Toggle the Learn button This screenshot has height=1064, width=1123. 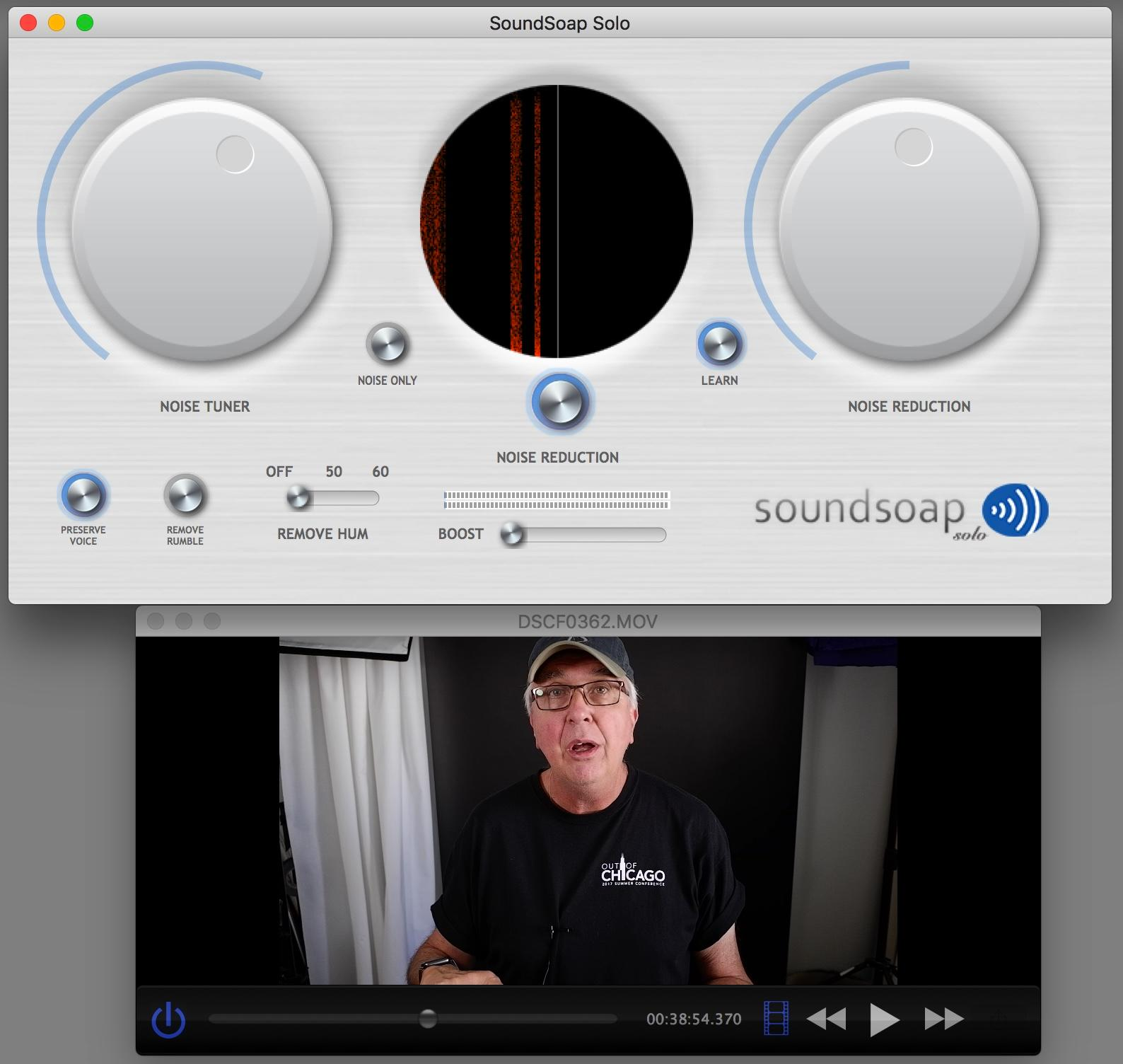[x=720, y=345]
